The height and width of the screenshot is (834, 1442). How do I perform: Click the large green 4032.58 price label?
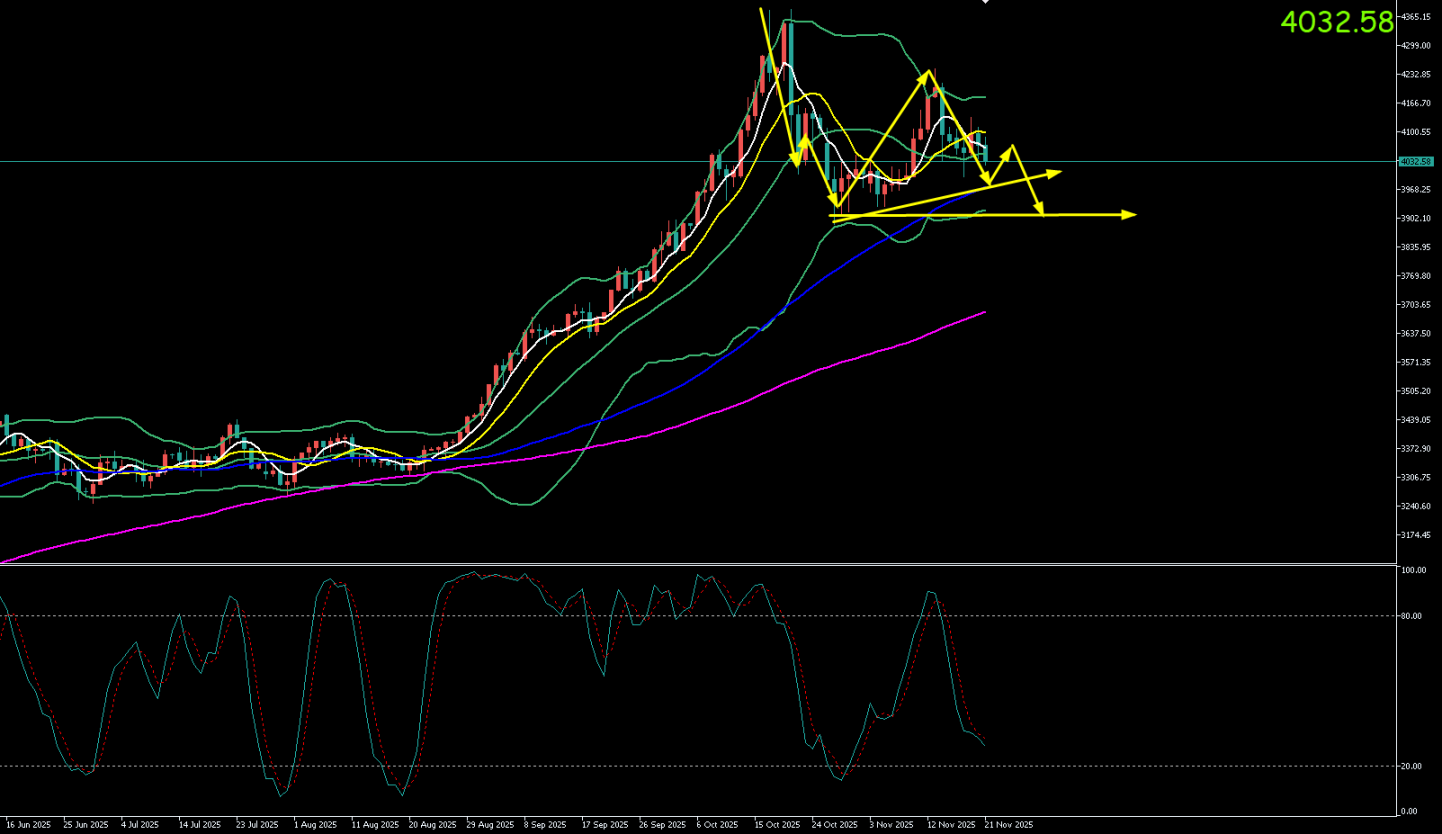[1336, 22]
